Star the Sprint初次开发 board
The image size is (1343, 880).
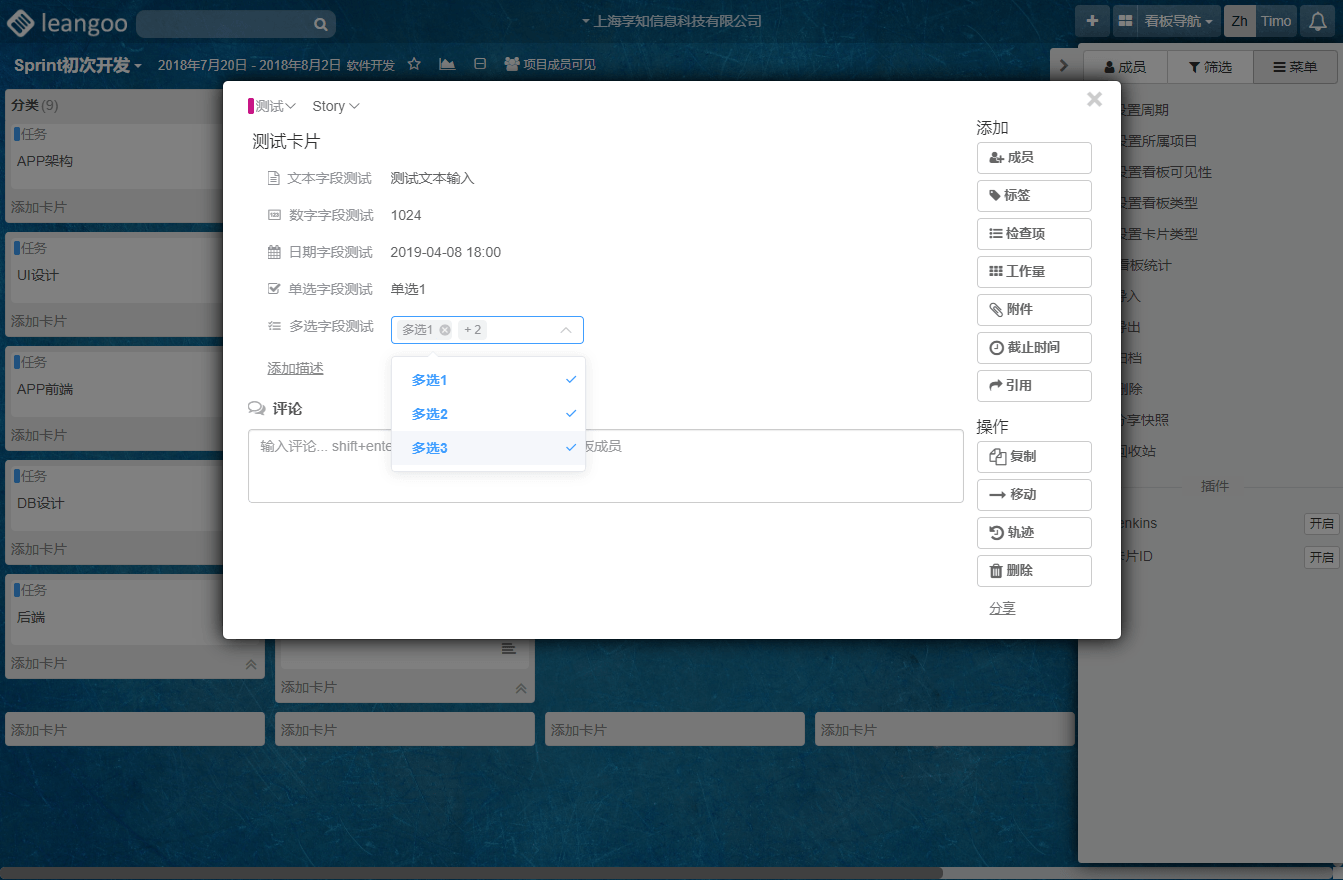(414, 64)
